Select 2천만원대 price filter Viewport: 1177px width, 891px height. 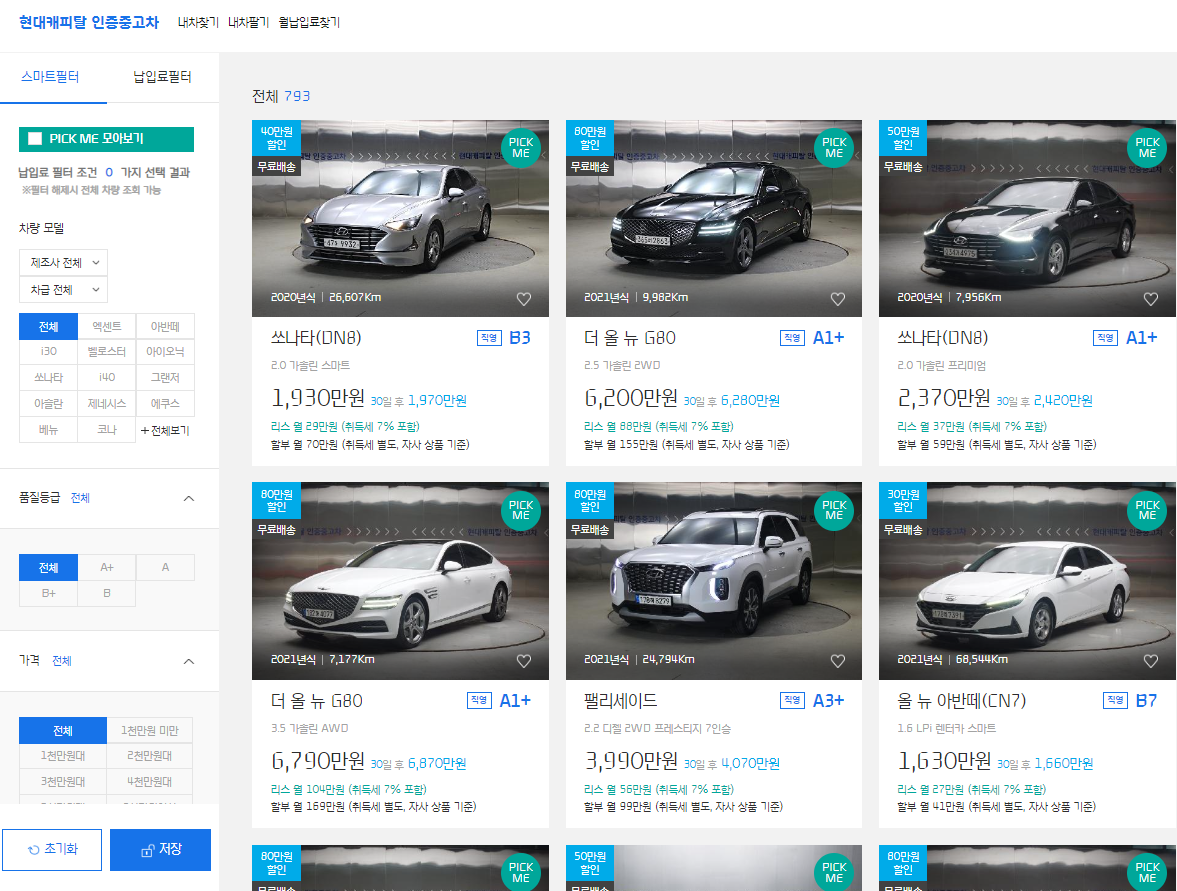click(x=149, y=756)
